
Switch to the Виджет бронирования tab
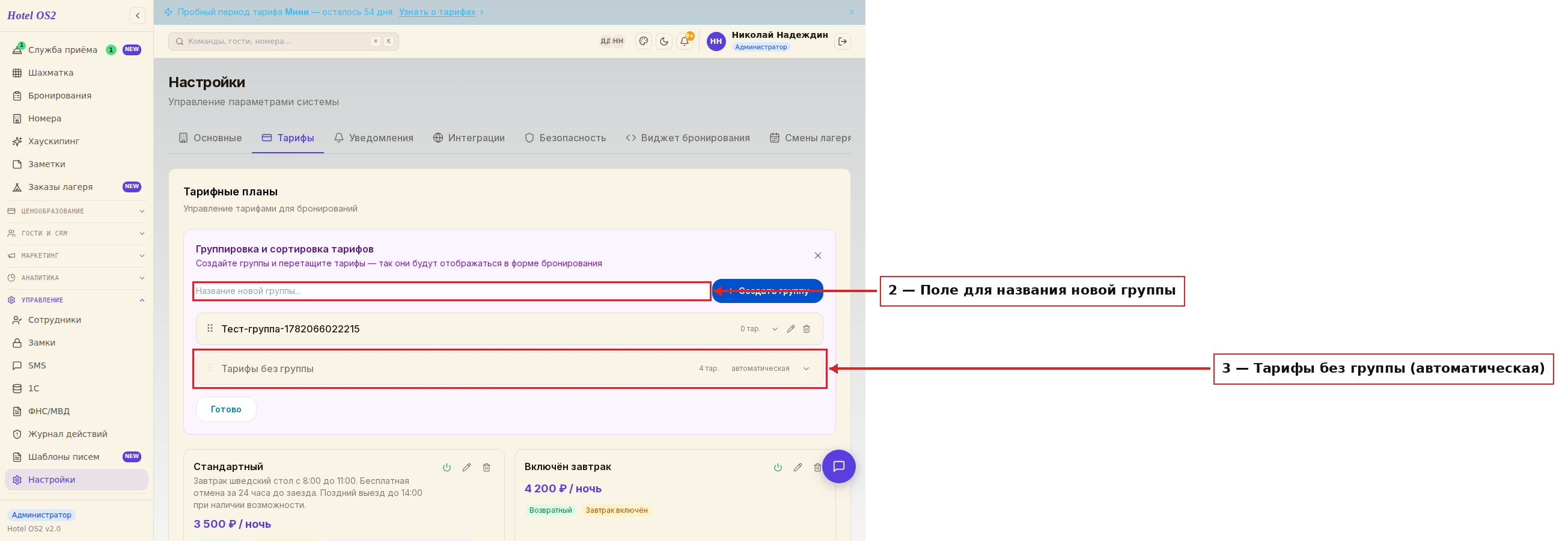tap(688, 138)
